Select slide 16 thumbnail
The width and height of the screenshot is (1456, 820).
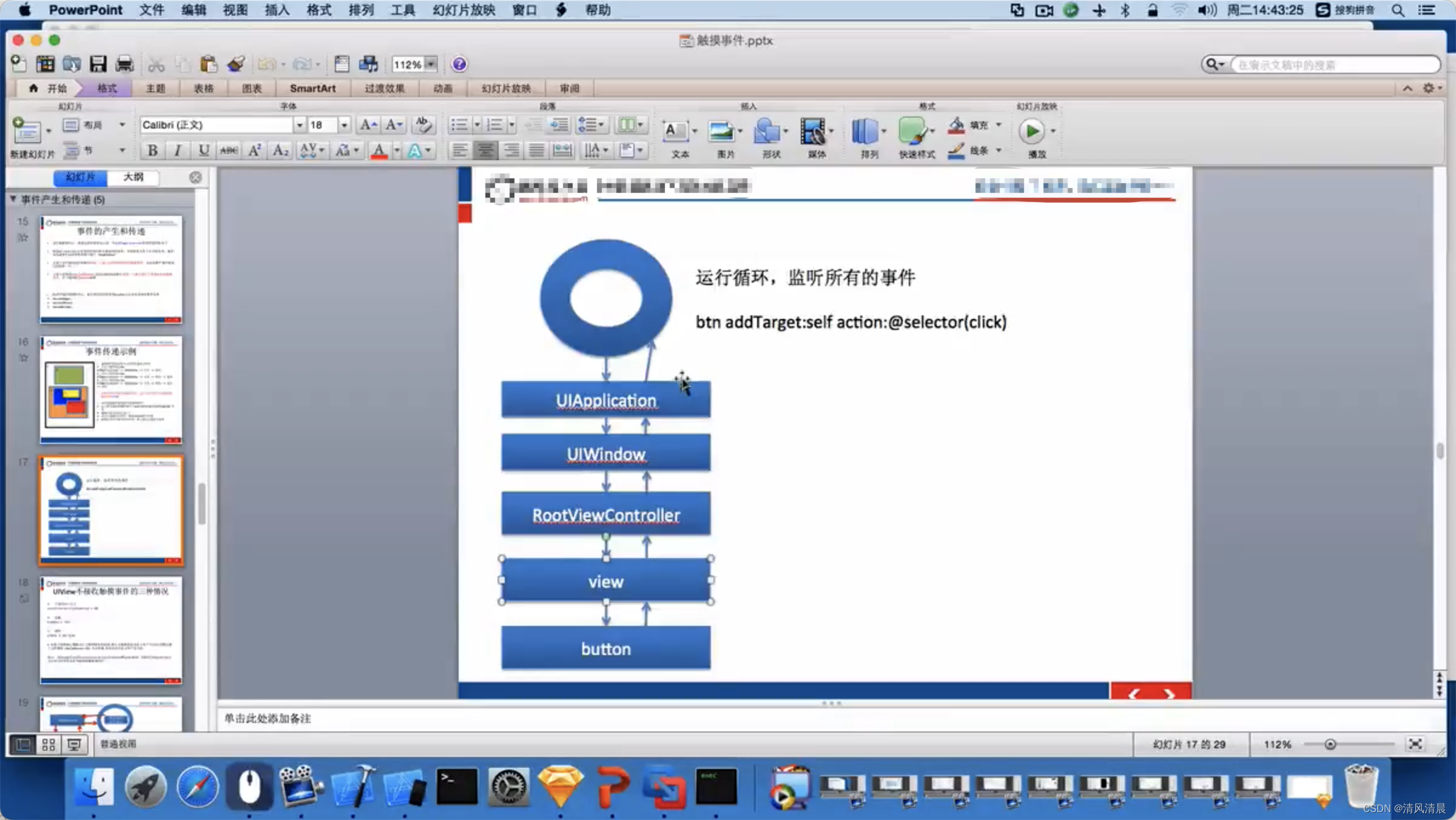pos(111,391)
